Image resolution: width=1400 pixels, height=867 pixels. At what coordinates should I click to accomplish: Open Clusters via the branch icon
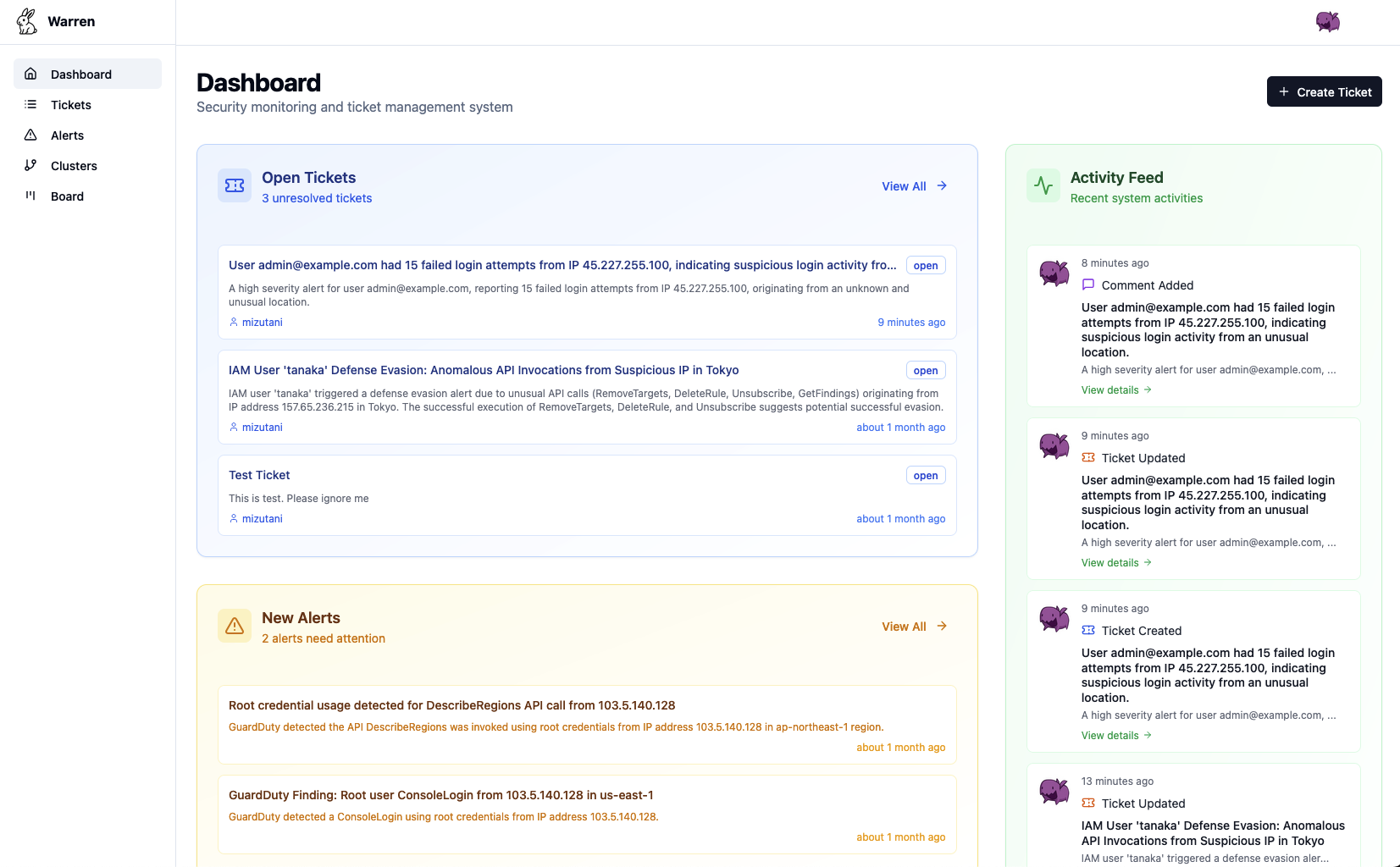tap(30, 165)
